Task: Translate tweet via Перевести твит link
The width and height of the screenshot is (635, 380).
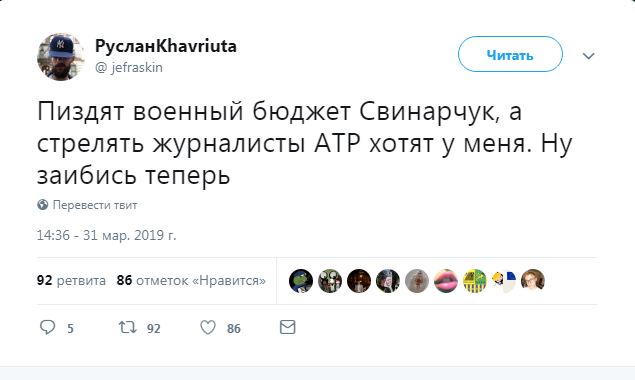Action: pos(95,205)
